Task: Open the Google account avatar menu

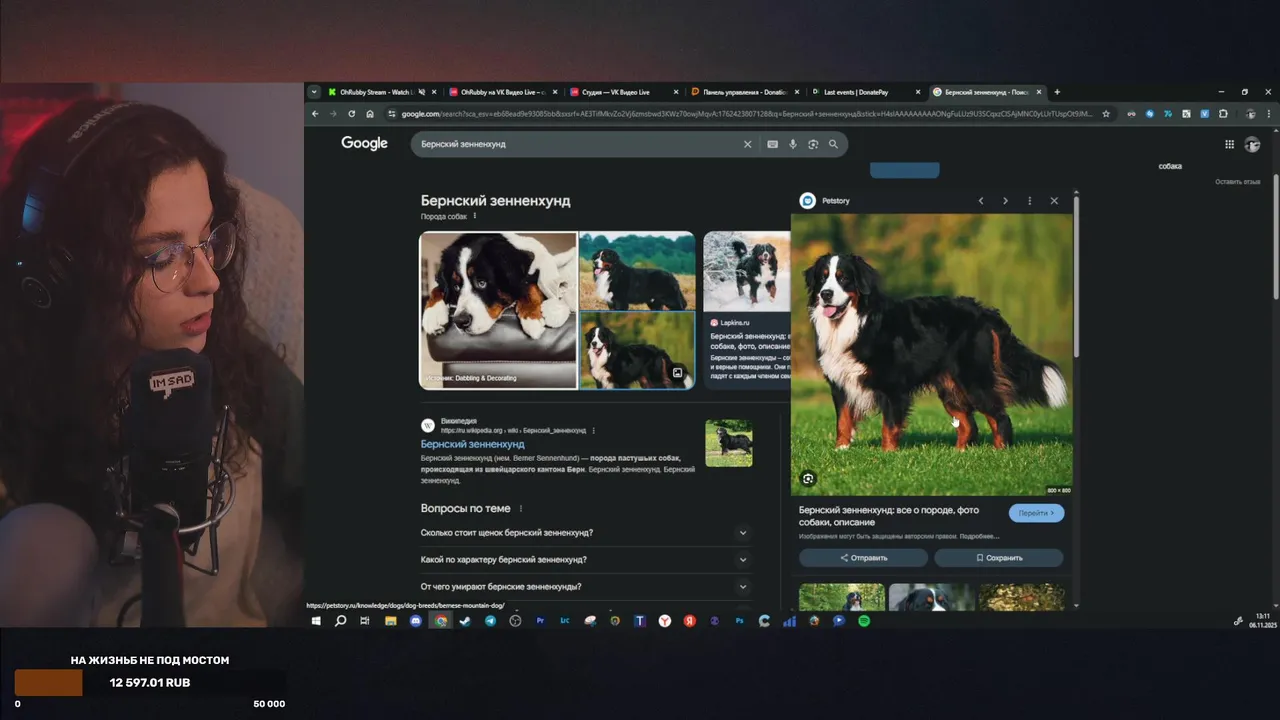Action: (x=1252, y=144)
